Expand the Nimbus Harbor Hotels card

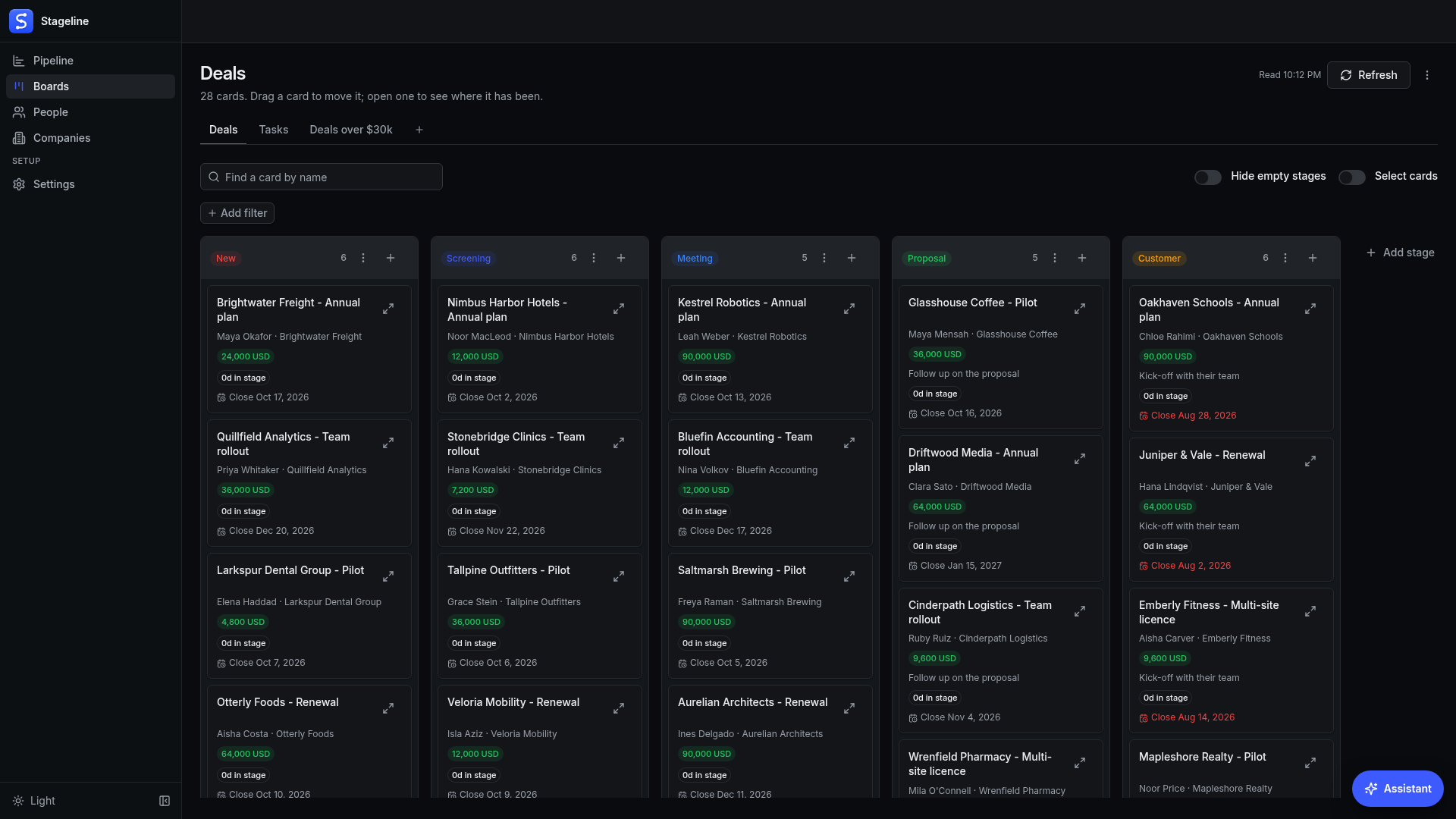click(x=619, y=309)
